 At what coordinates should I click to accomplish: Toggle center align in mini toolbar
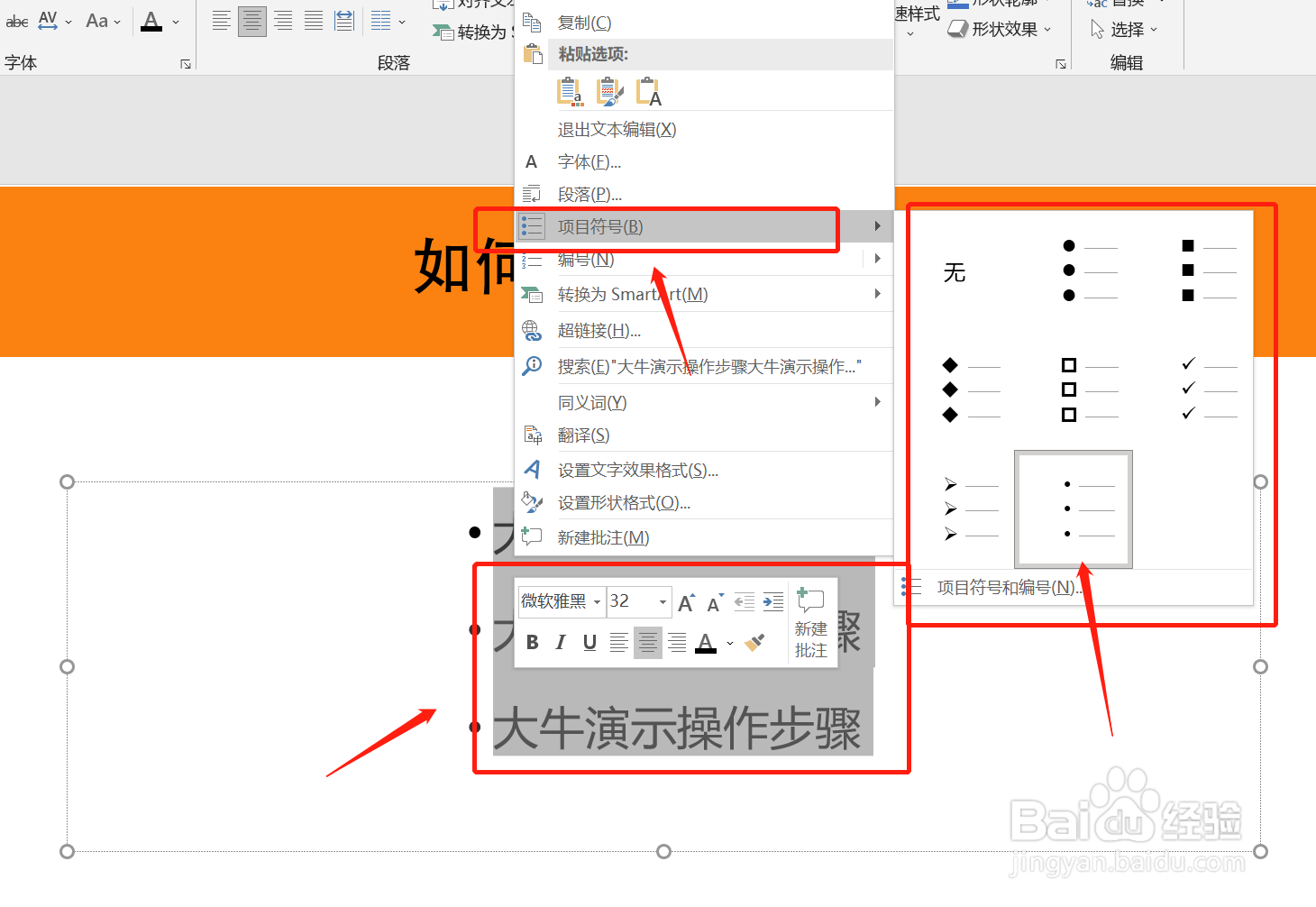click(x=648, y=643)
